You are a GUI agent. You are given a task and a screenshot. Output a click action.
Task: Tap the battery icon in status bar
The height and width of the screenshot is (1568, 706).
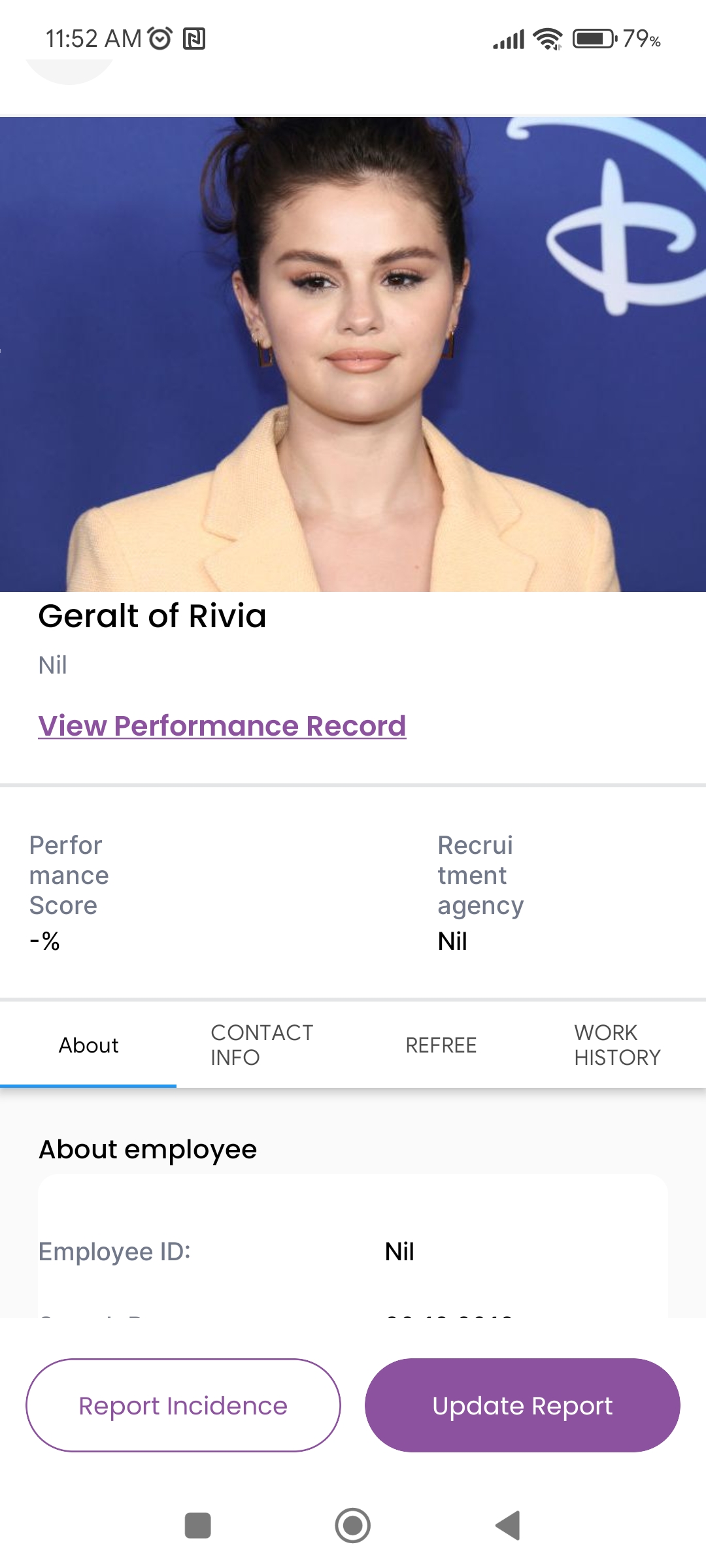[594, 39]
